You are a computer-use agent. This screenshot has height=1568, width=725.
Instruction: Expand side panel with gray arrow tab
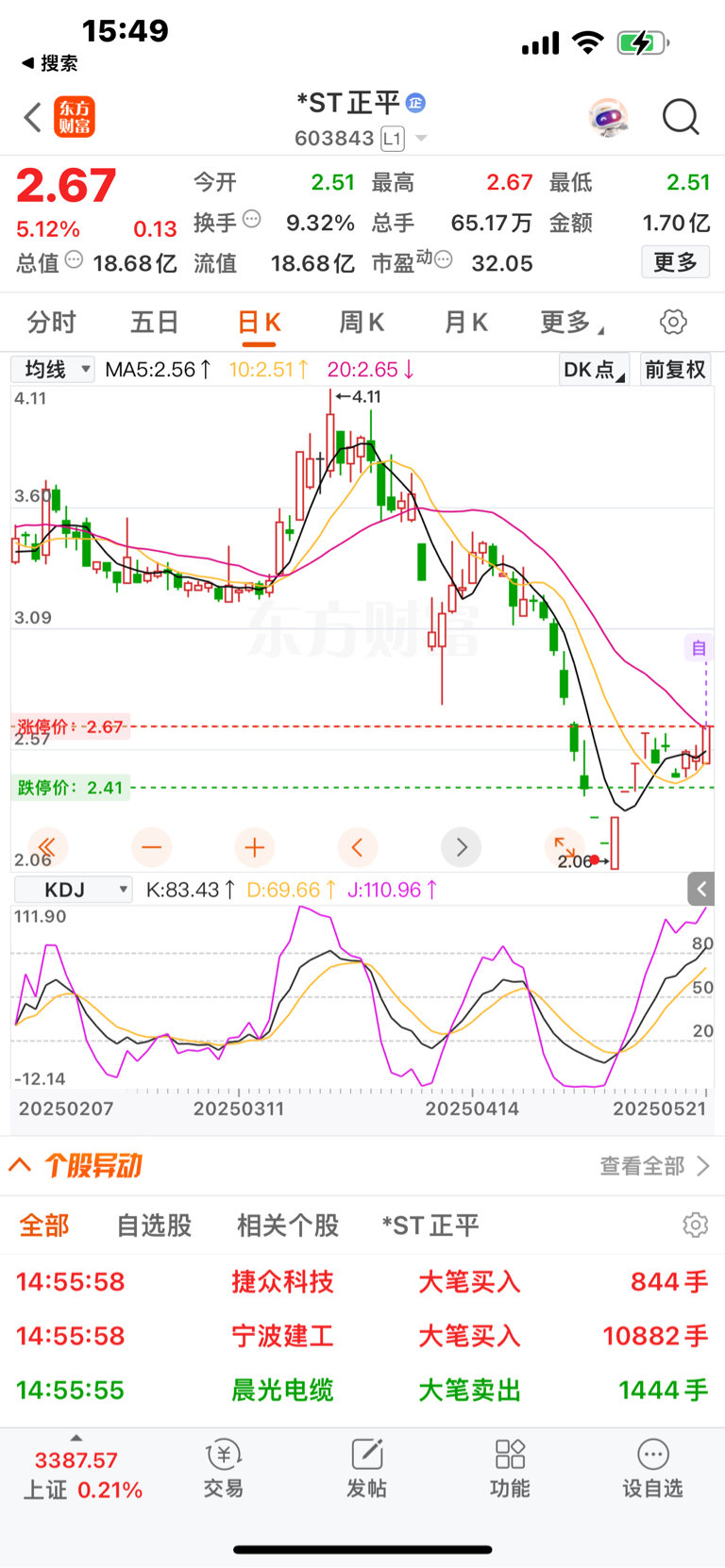tap(700, 889)
